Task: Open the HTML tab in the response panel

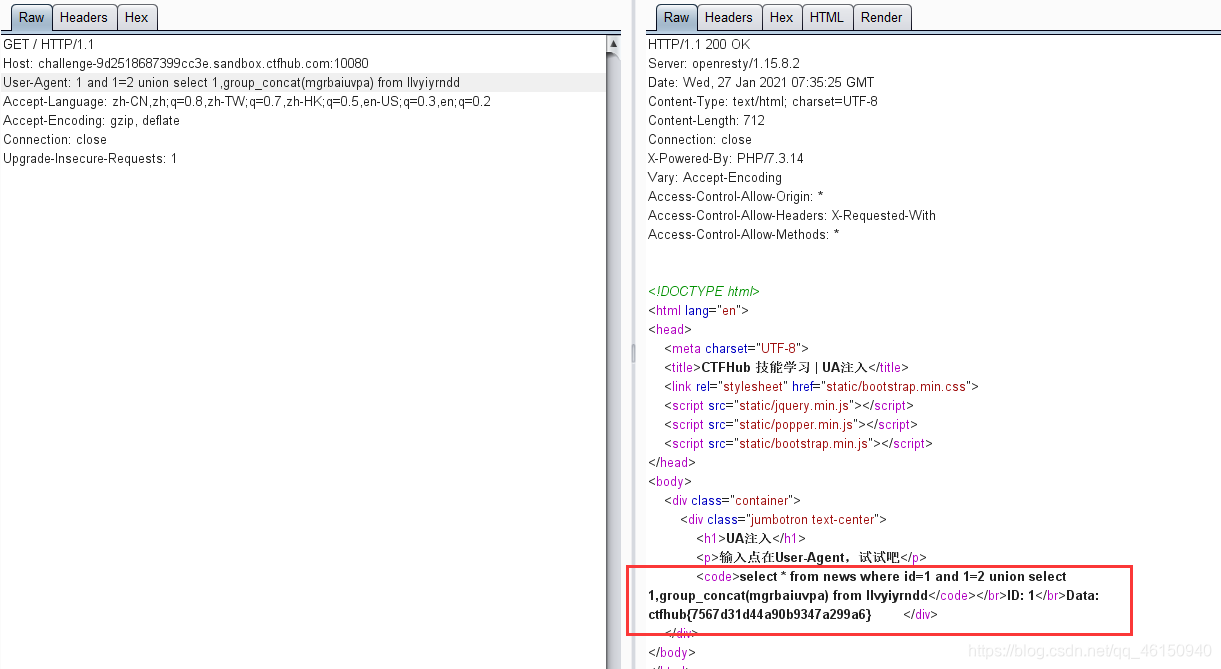Action: tap(827, 17)
